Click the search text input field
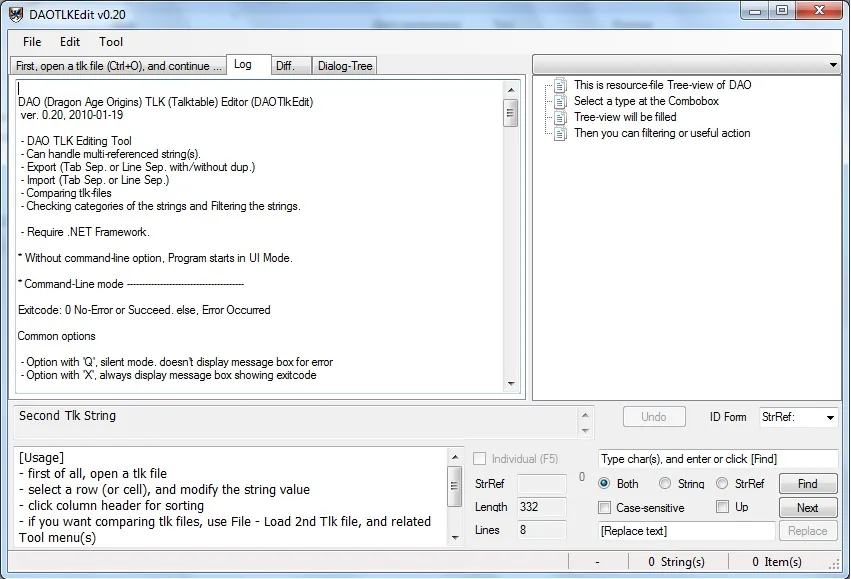Screen dimensions: 851x579 point(717,459)
